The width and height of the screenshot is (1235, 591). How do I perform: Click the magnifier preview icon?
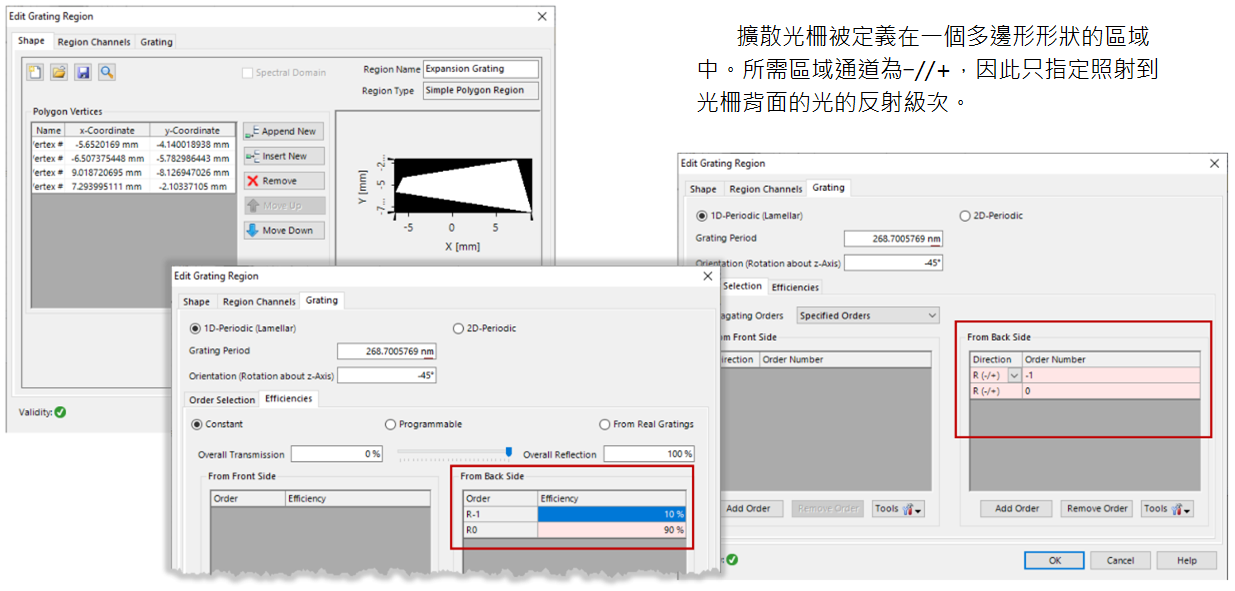point(106,72)
